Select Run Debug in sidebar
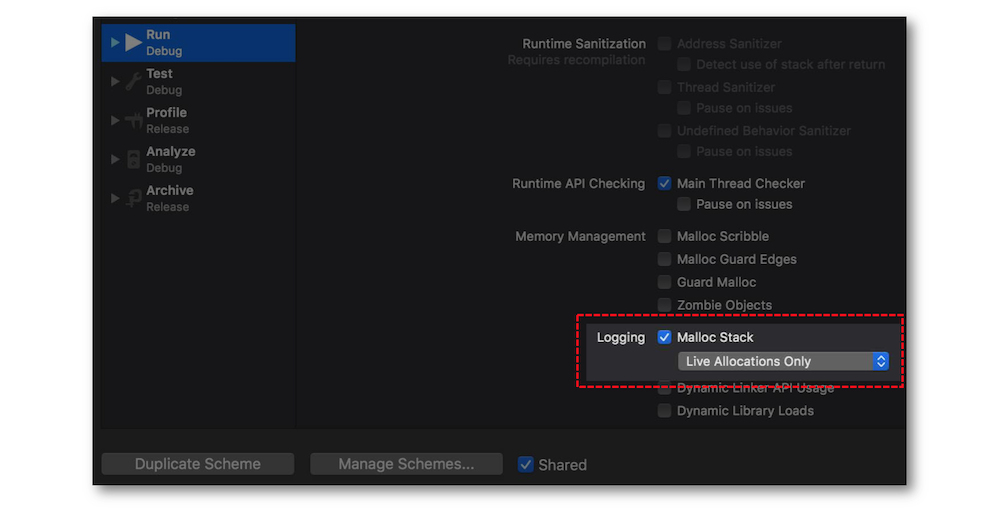Image resolution: width=1000 pixels, height=509 pixels. click(198, 43)
